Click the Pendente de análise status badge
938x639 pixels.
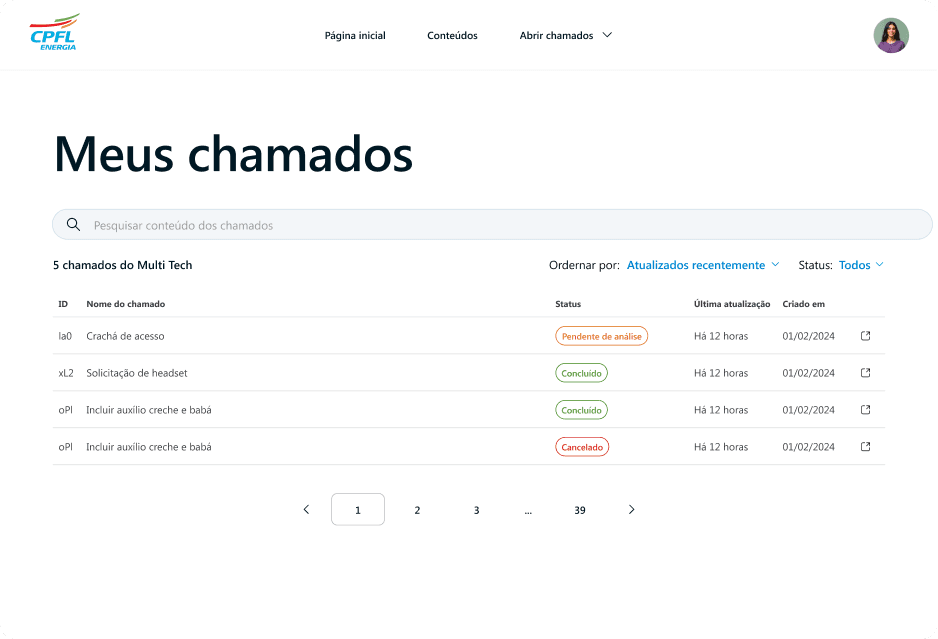click(601, 336)
